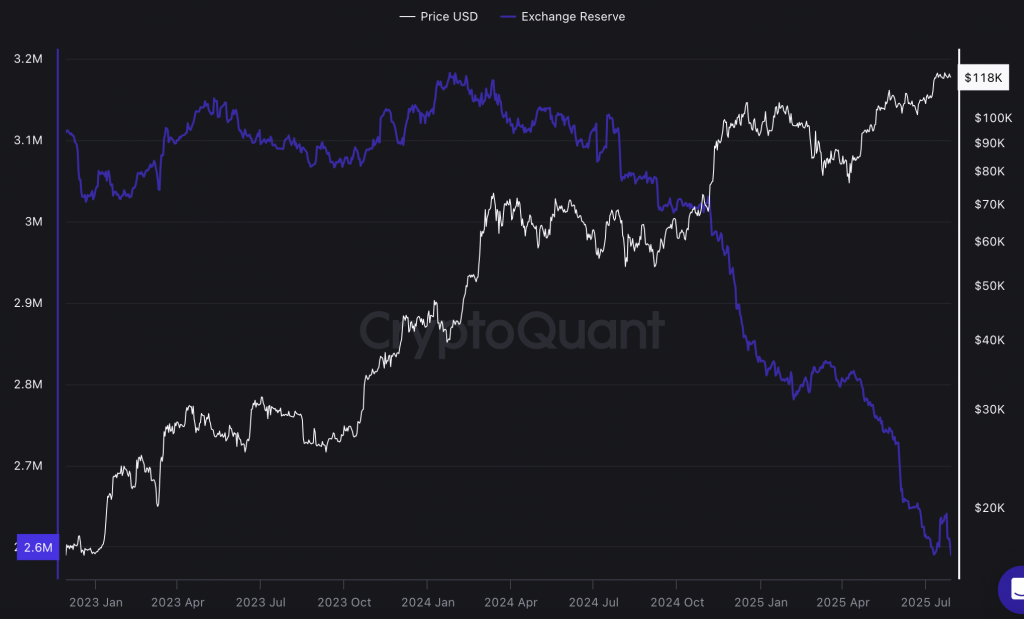1024x619 pixels.
Task: Toggle the Exchange Reserve legend text
Action: click(573, 17)
